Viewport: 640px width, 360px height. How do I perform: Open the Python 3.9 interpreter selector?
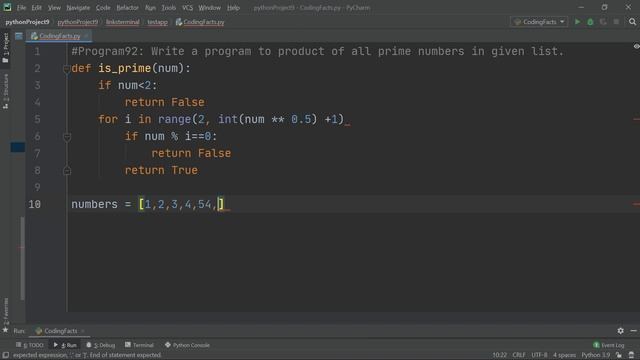click(x=596, y=355)
